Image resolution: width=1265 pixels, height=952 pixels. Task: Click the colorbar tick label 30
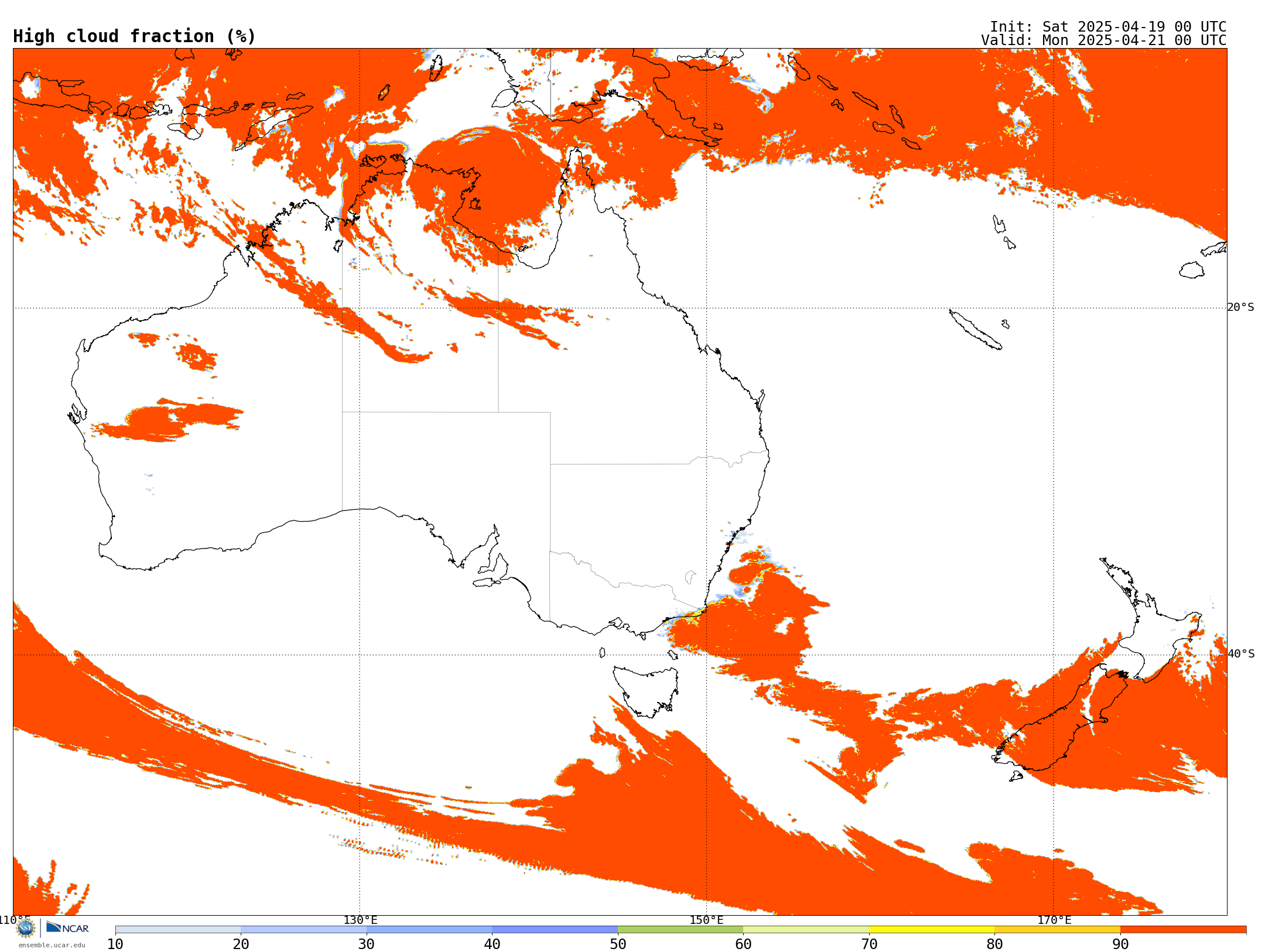(367, 944)
